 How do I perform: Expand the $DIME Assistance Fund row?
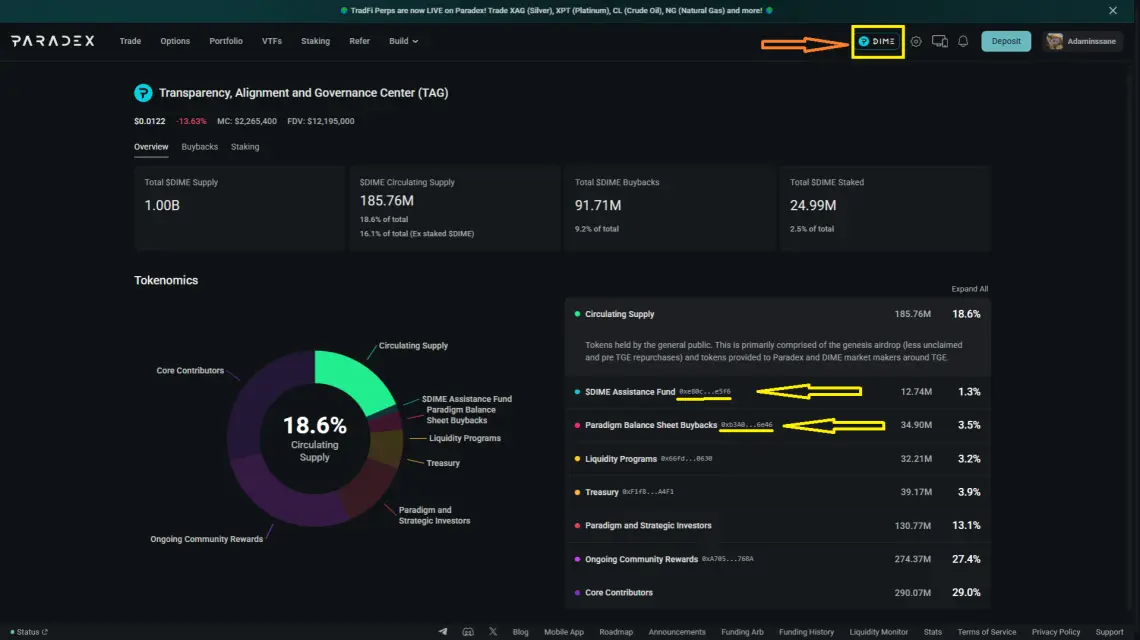778,392
